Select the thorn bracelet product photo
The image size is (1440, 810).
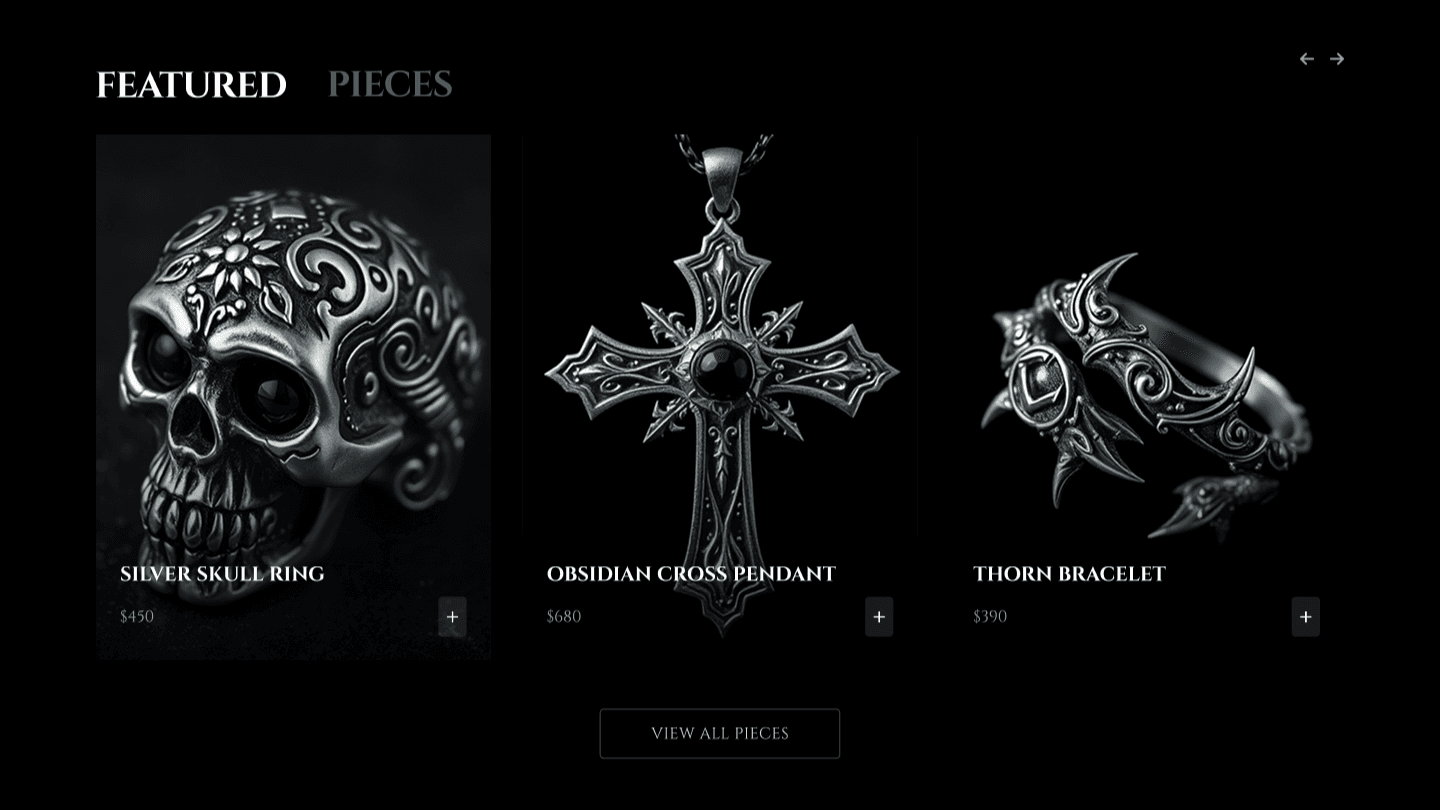coord(1146,397)
